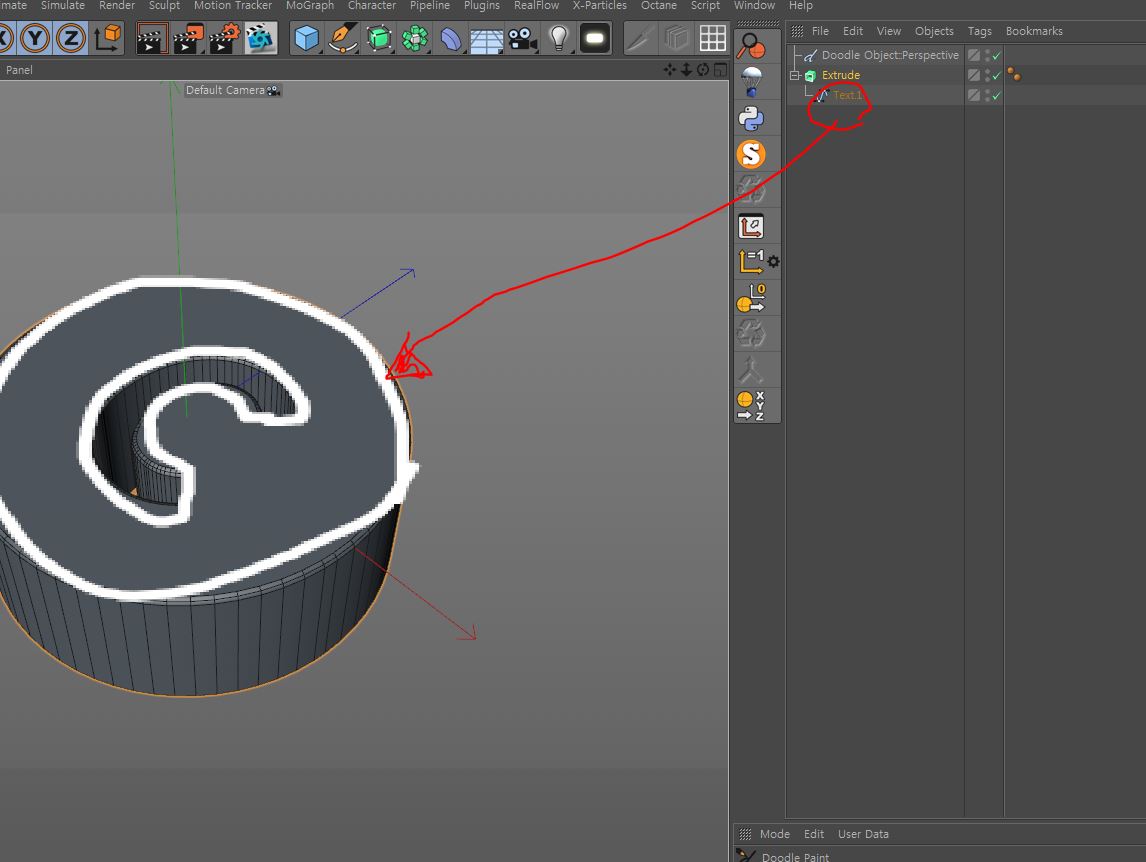Image resolution: width=1146 pixels, height=862 pixels.
Task: Select the Text.1 spline object
Action: (848, 95)
